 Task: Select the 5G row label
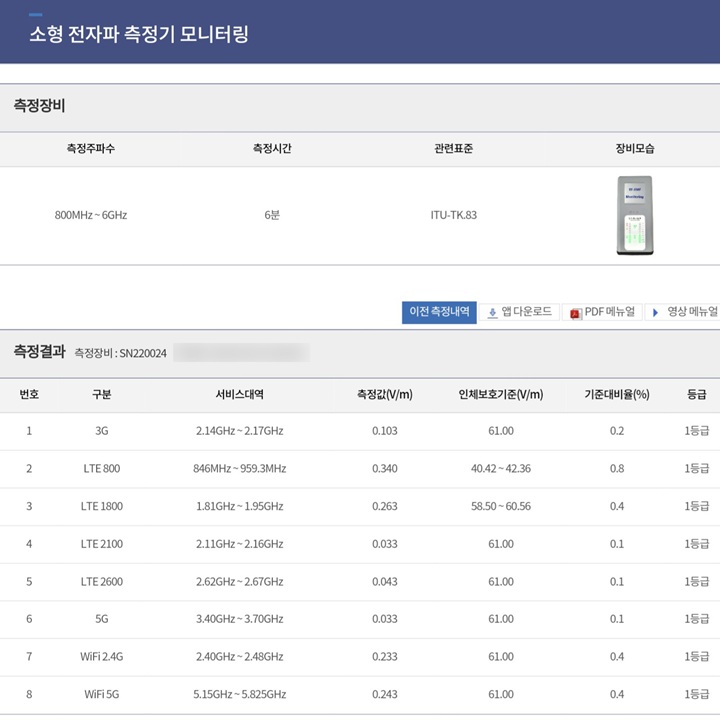[x=101, y=619]
